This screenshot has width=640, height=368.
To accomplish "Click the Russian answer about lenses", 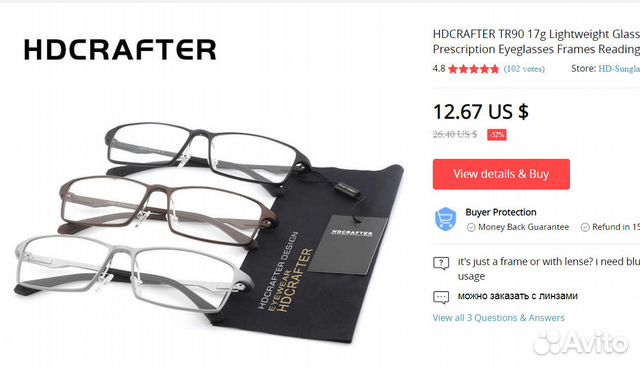I will pos(518,296).
